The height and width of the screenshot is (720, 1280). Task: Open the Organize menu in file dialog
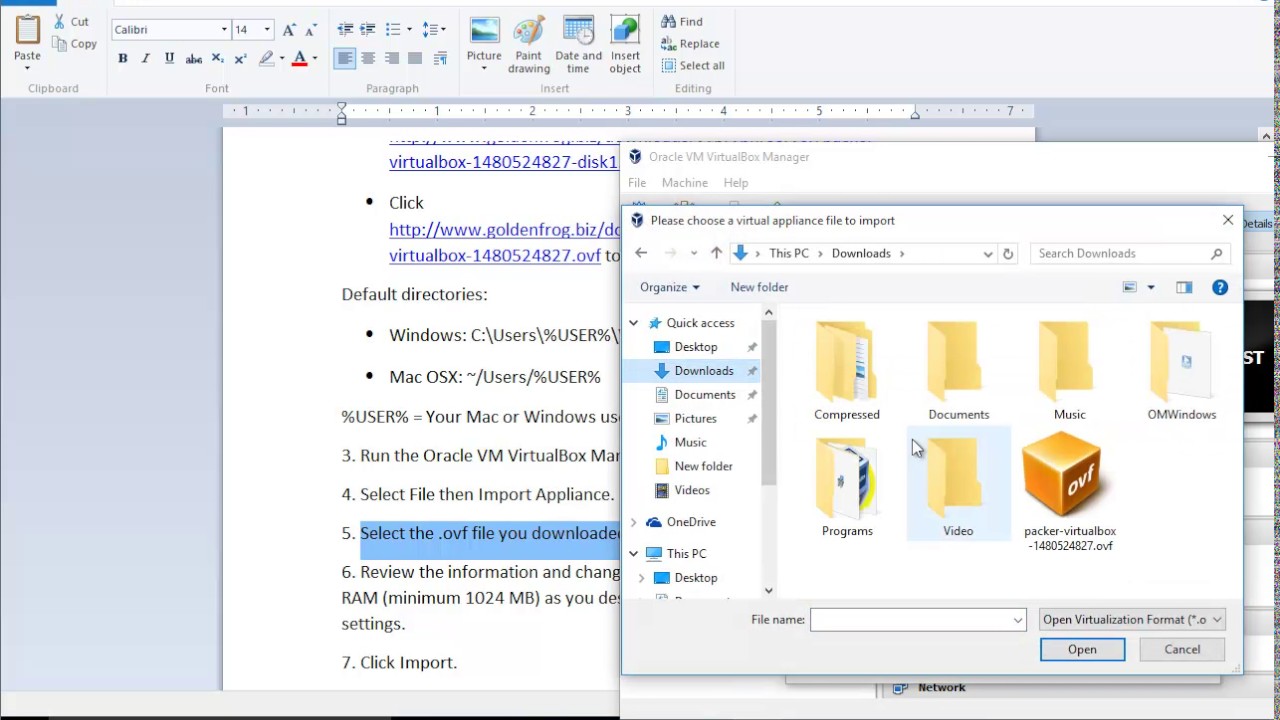coord(670,287)
